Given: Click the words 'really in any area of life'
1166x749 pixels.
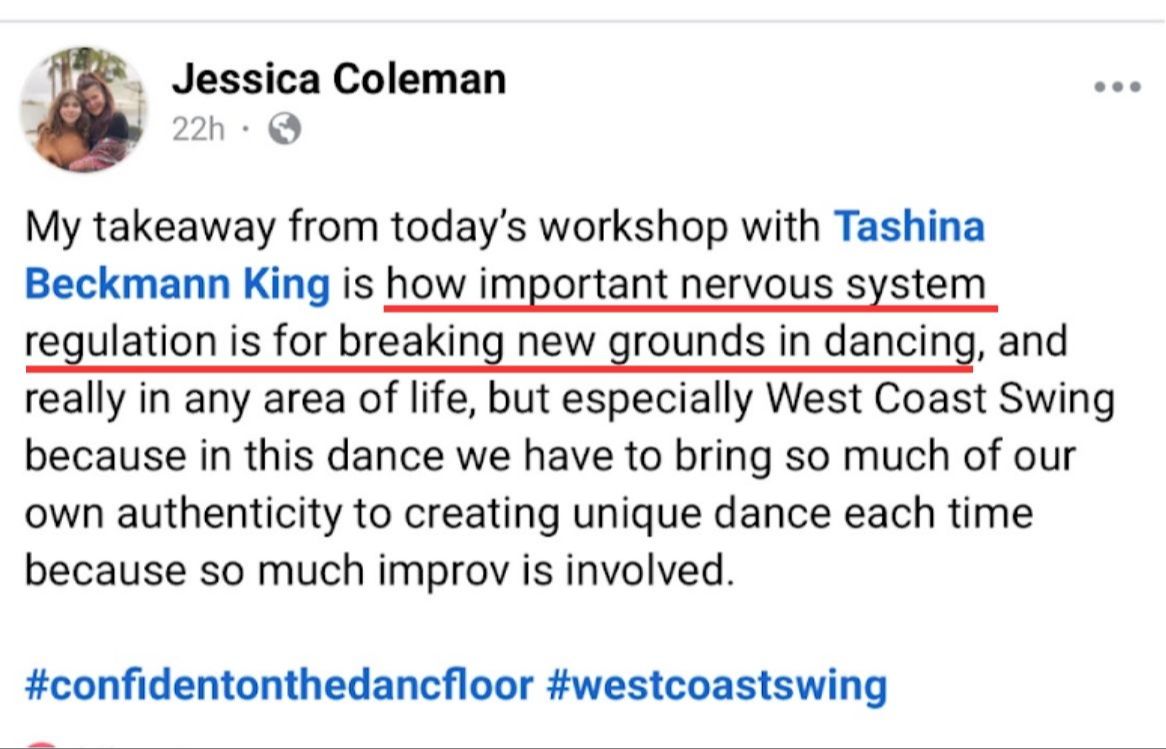Looking at the screenshot, I should tap(251, 399).
